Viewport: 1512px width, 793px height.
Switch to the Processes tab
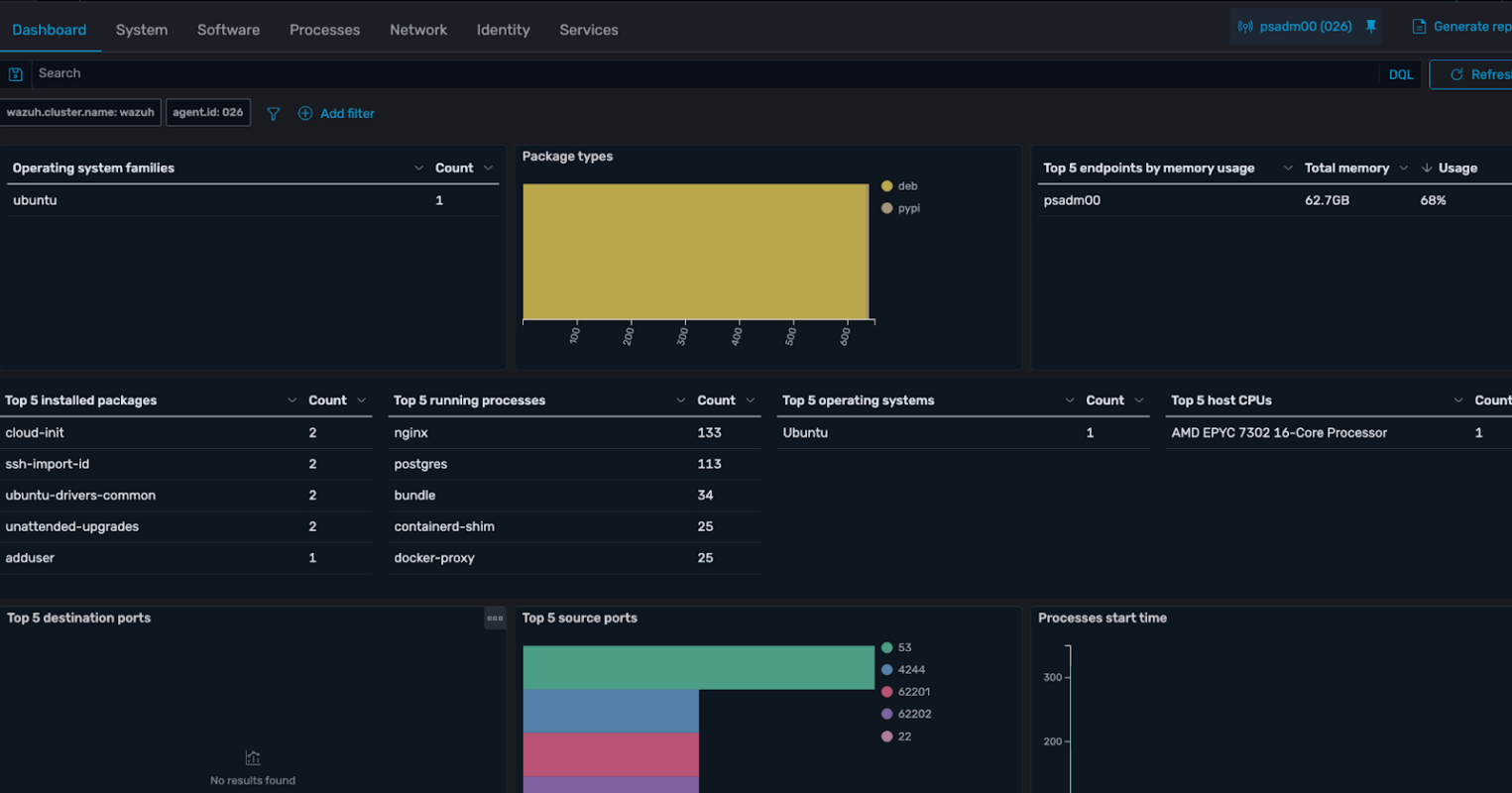coord(324,30)
